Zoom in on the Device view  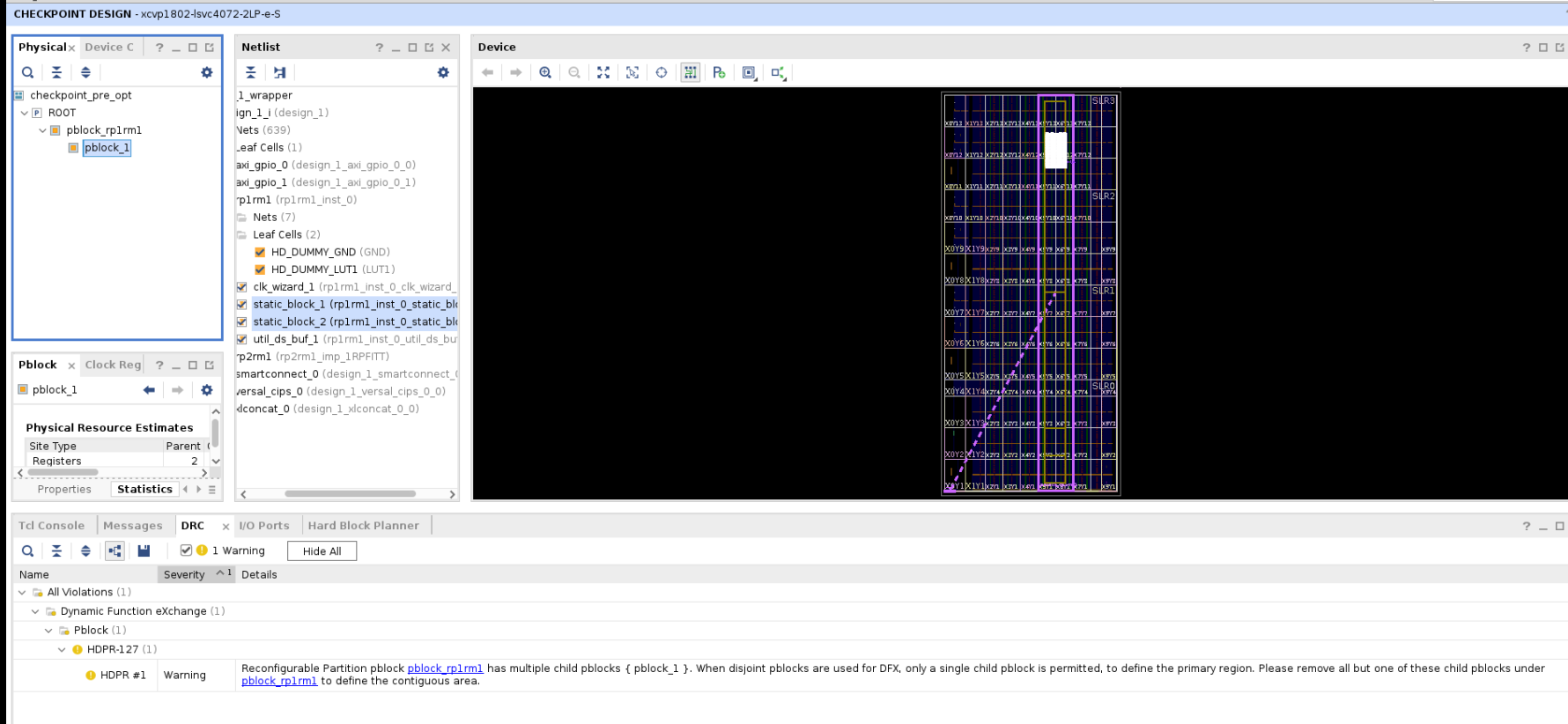545,72
